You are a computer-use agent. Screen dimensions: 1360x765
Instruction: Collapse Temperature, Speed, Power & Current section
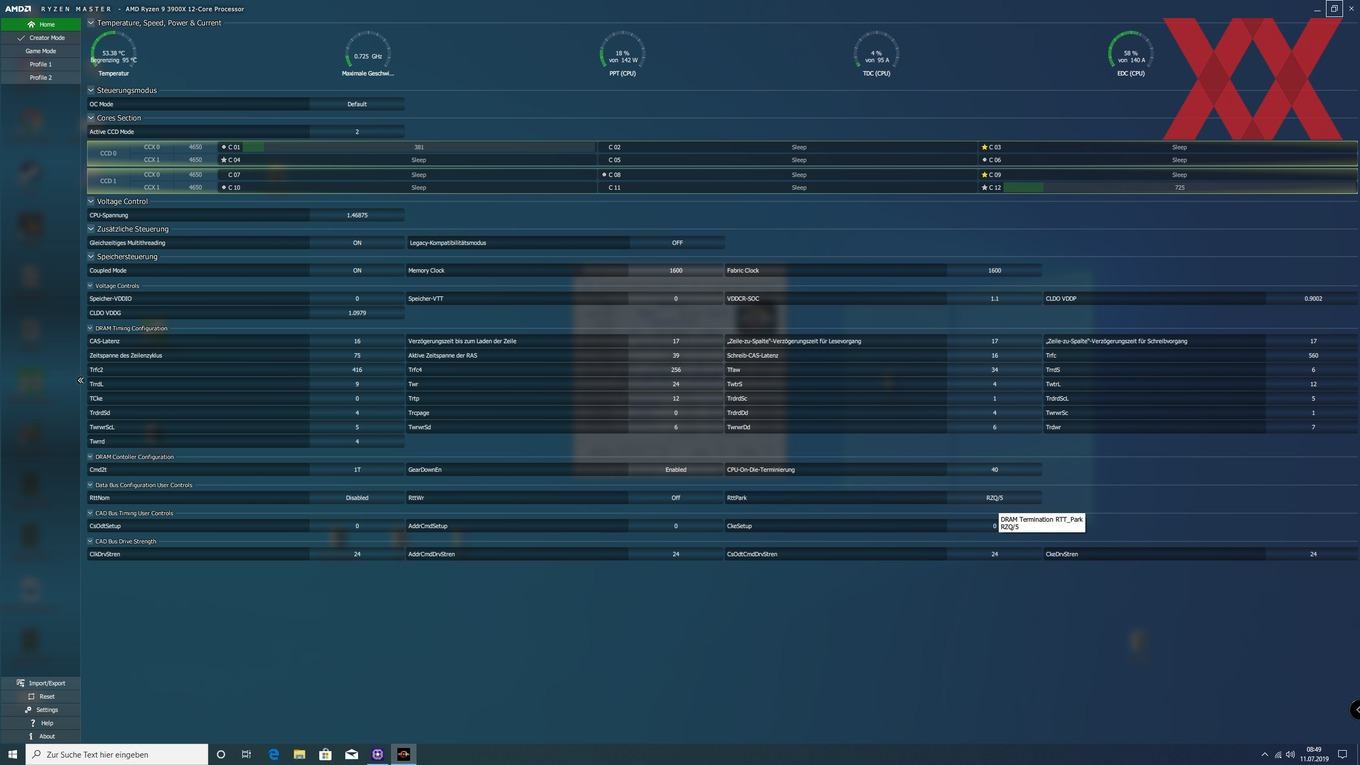coord(91,23)
